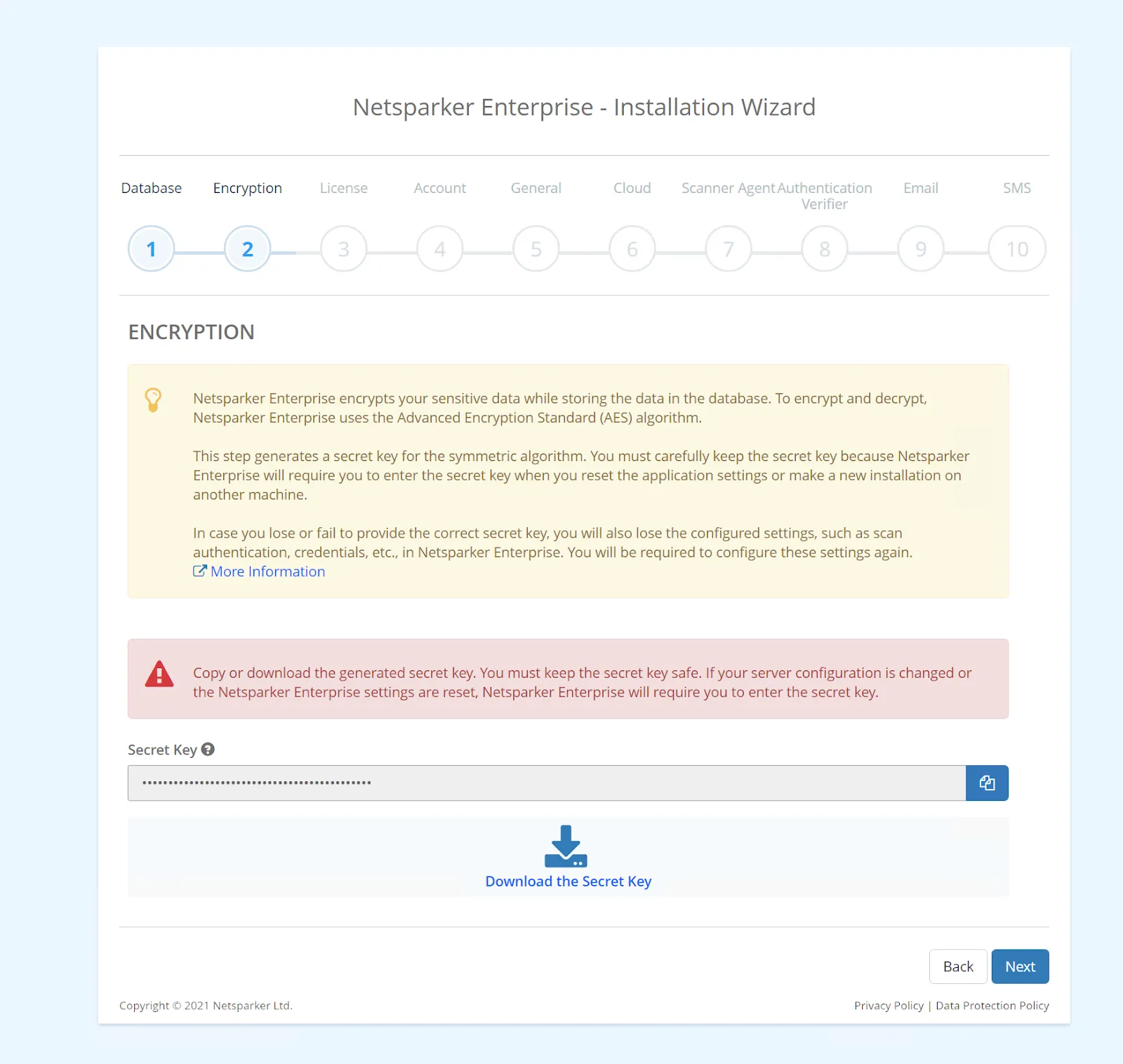Open the License step label

(344, 188)
